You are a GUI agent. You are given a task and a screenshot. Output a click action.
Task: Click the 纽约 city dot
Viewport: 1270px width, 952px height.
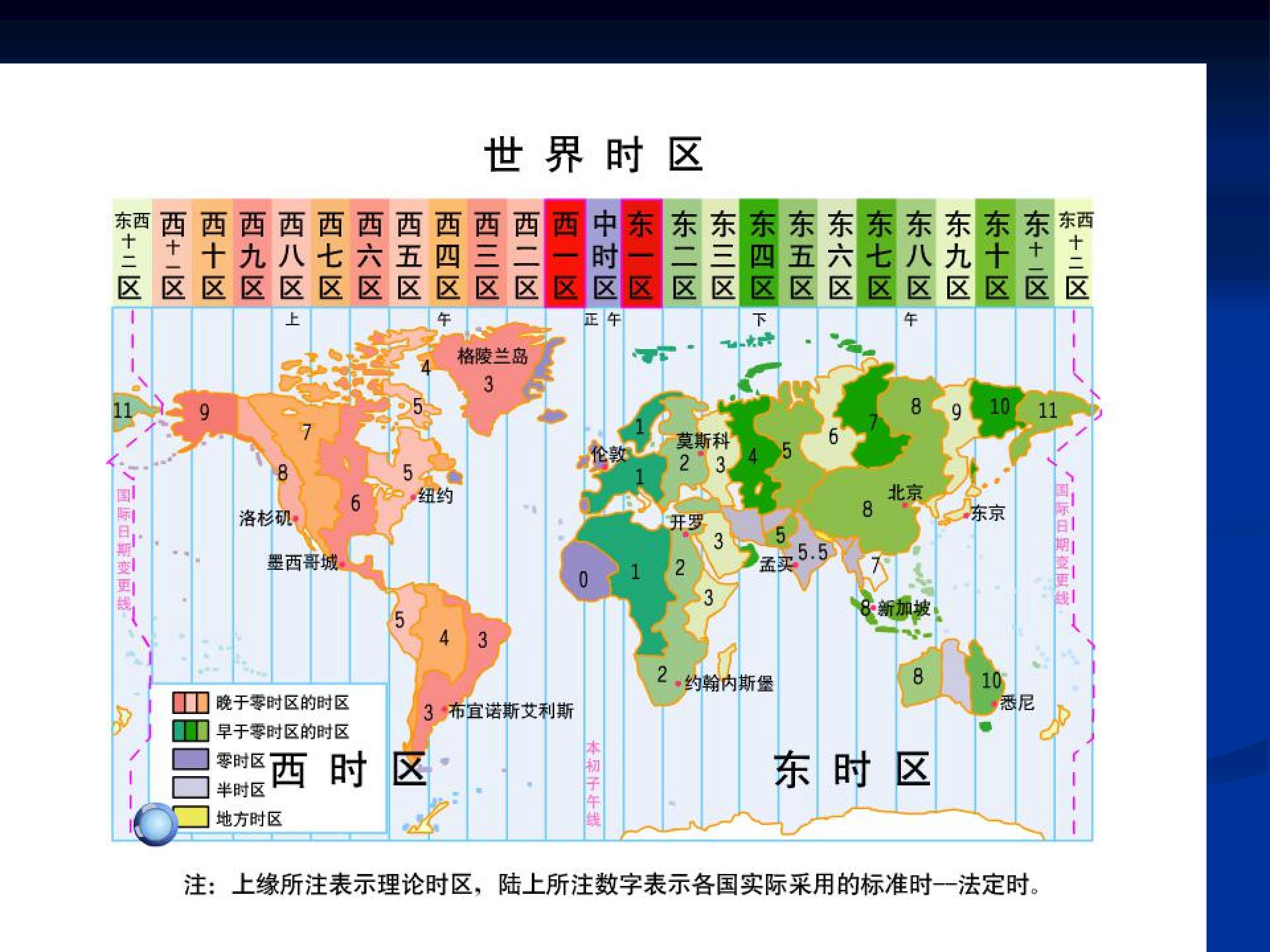(413, 497)
